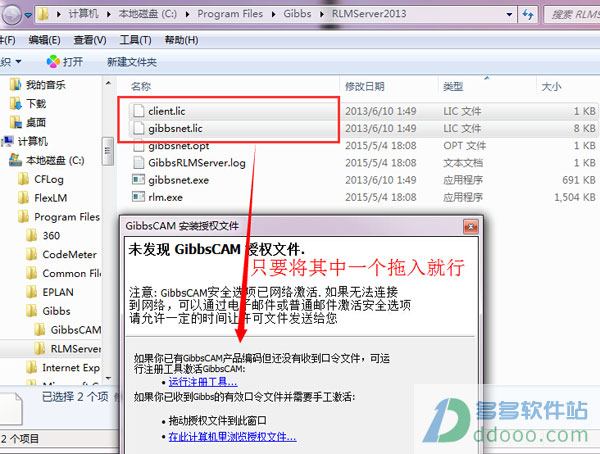Open the 编辑(E) menu
600x454 pixels.
tap(44, 40)
